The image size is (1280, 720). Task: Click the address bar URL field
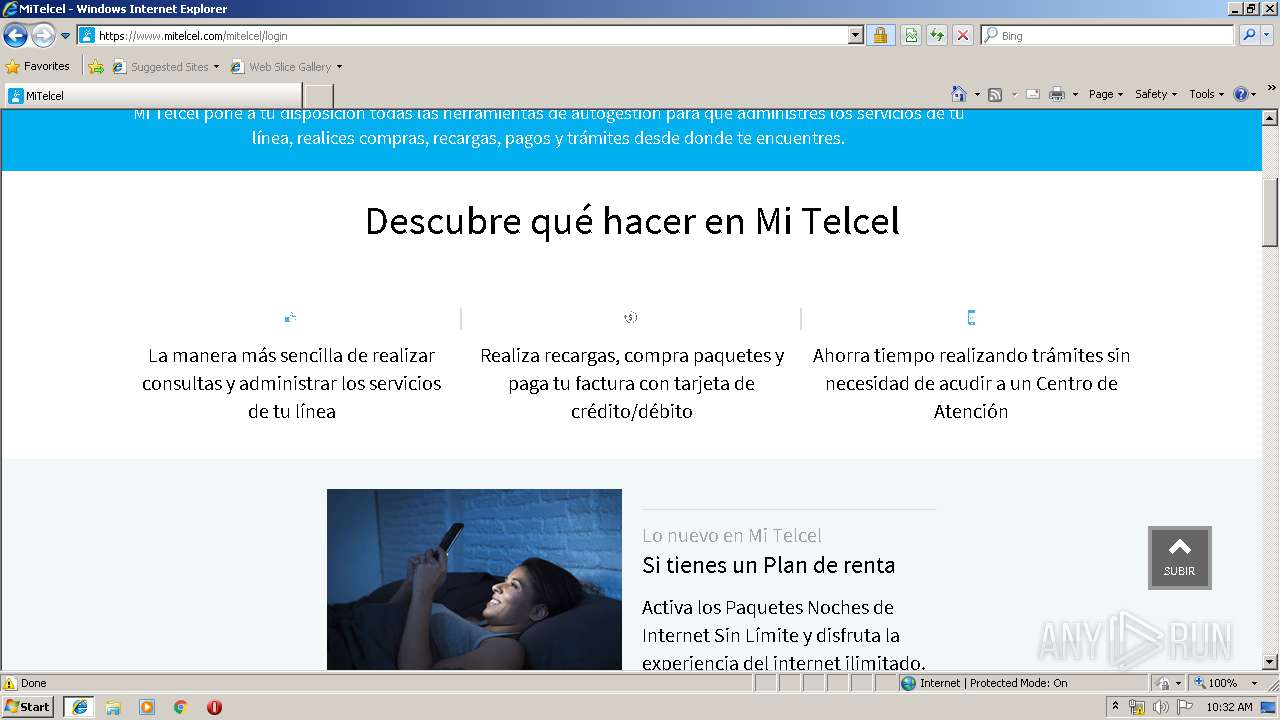463,35
